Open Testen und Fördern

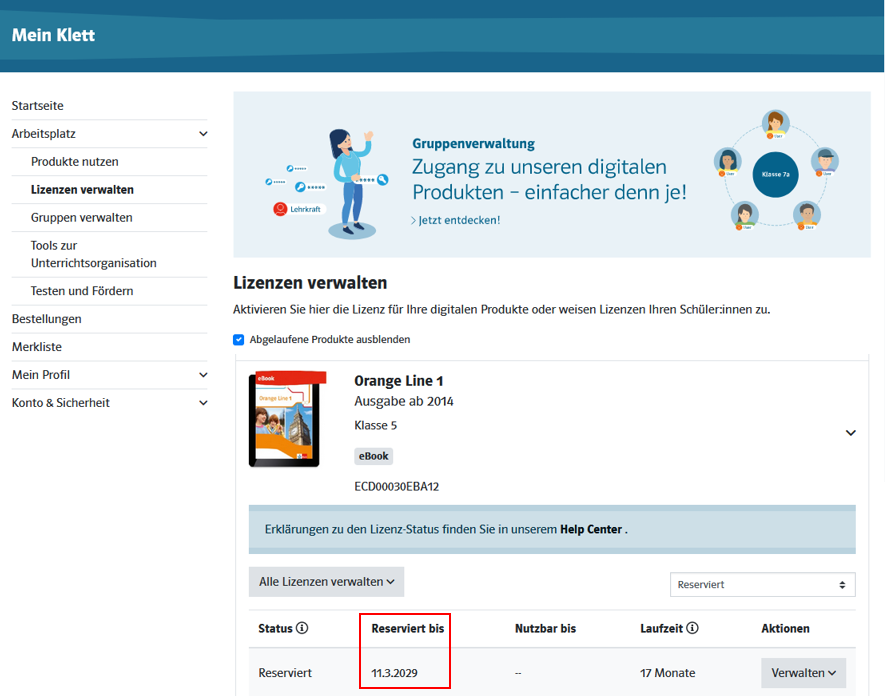pos(82,291)
